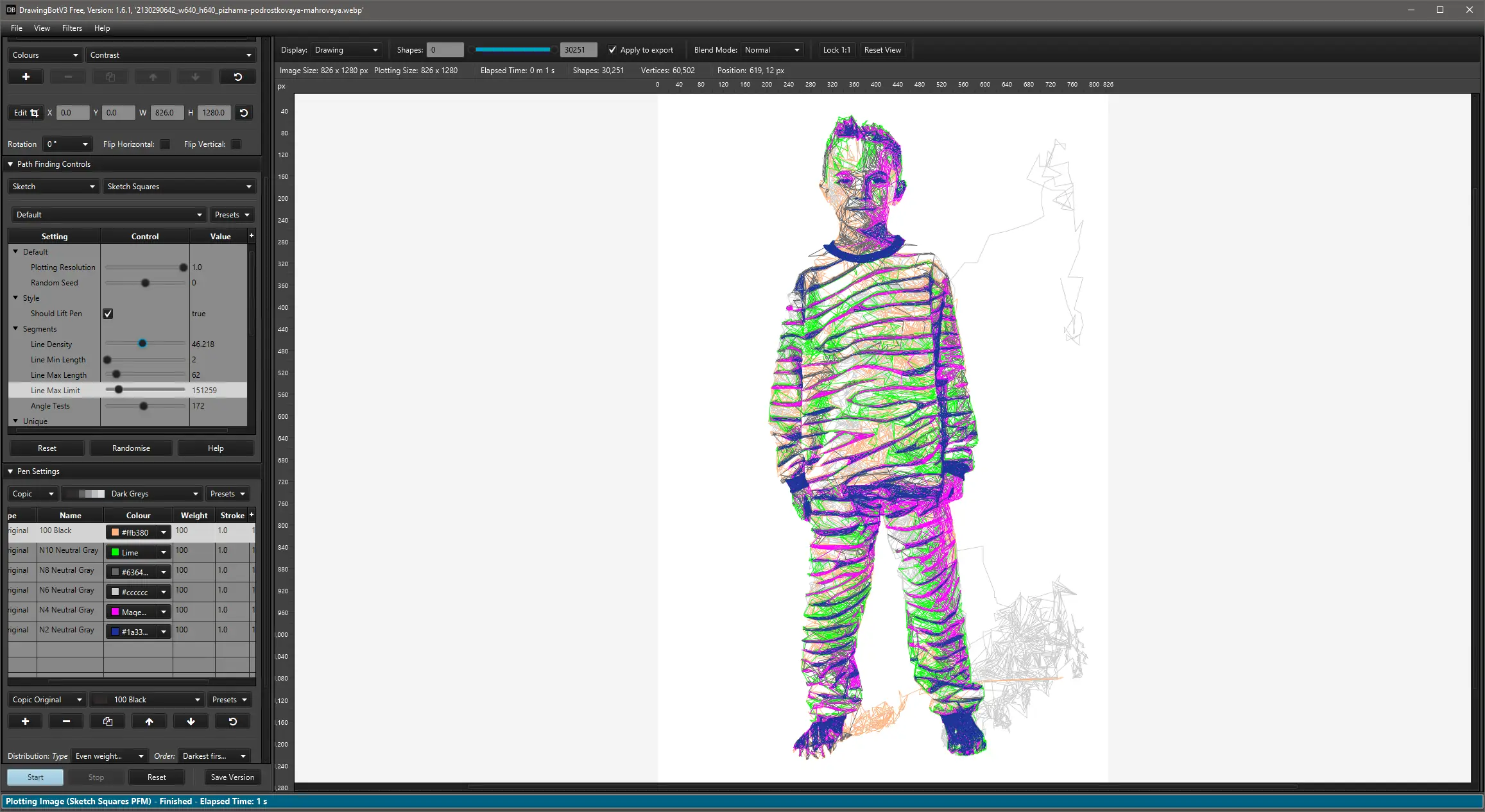Click the add filter plus icon
This screenshot has height=812, width=1485.
(26, 77)
